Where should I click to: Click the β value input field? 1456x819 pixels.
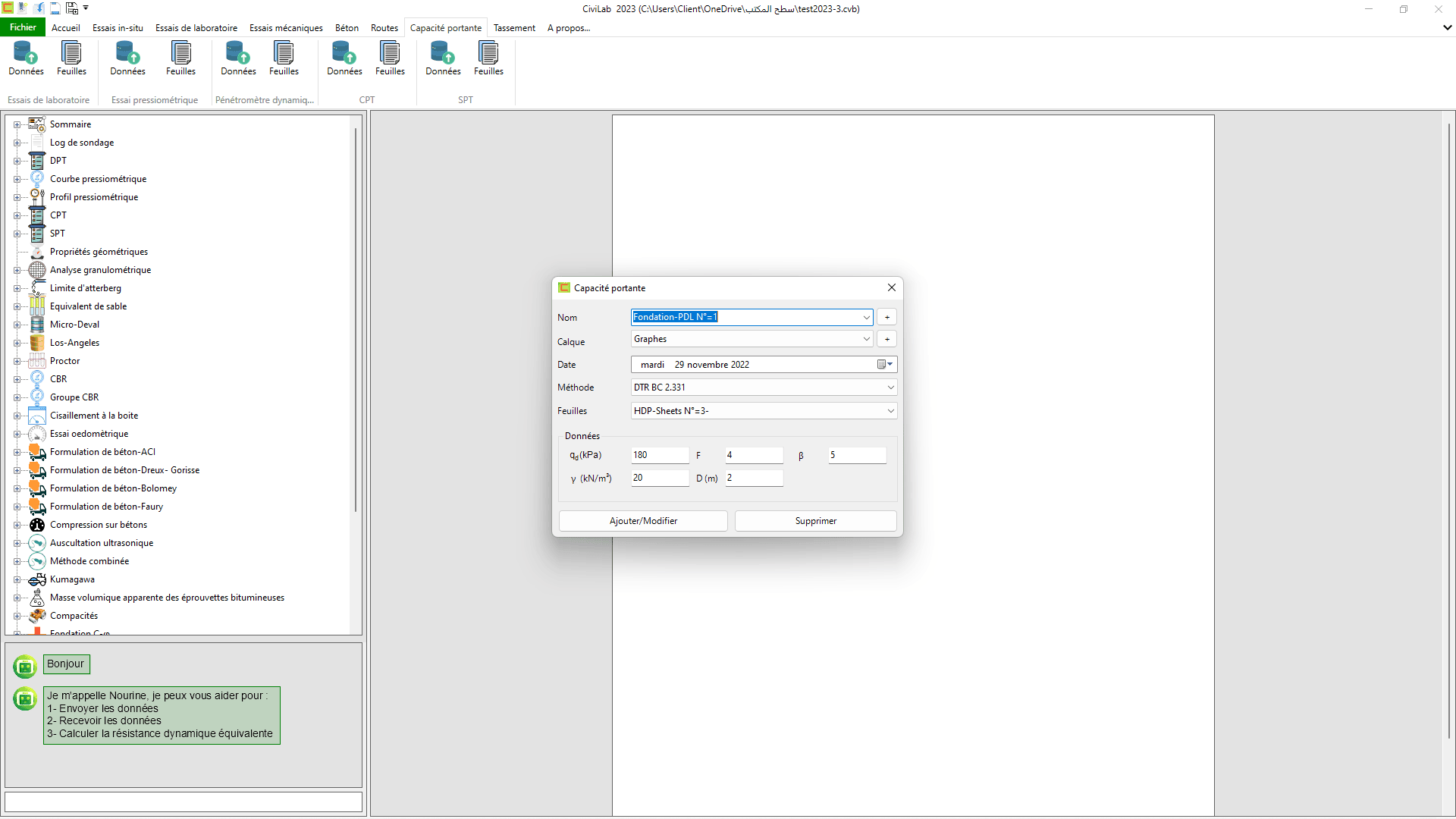click(x=857, y=455)
